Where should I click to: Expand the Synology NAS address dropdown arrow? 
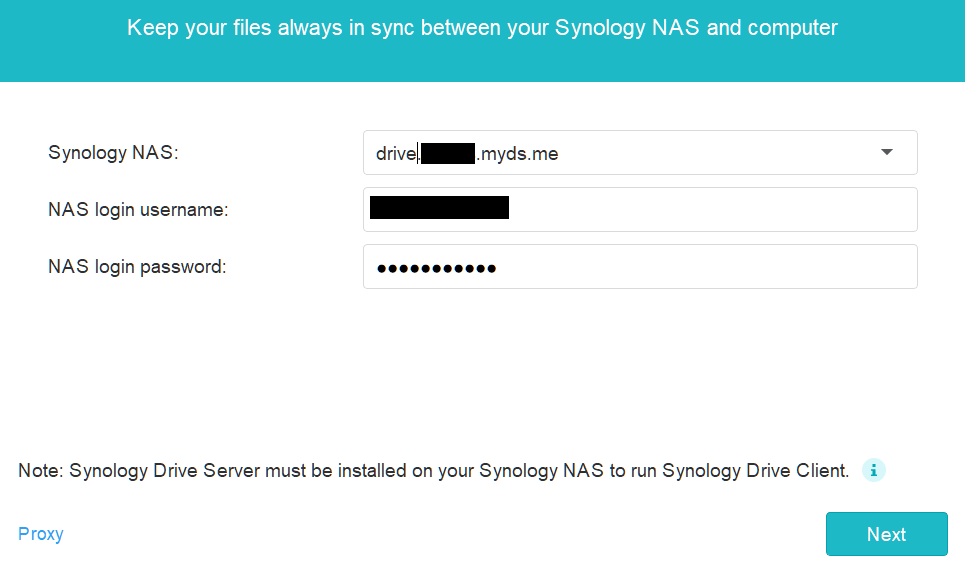click(887, 152)
